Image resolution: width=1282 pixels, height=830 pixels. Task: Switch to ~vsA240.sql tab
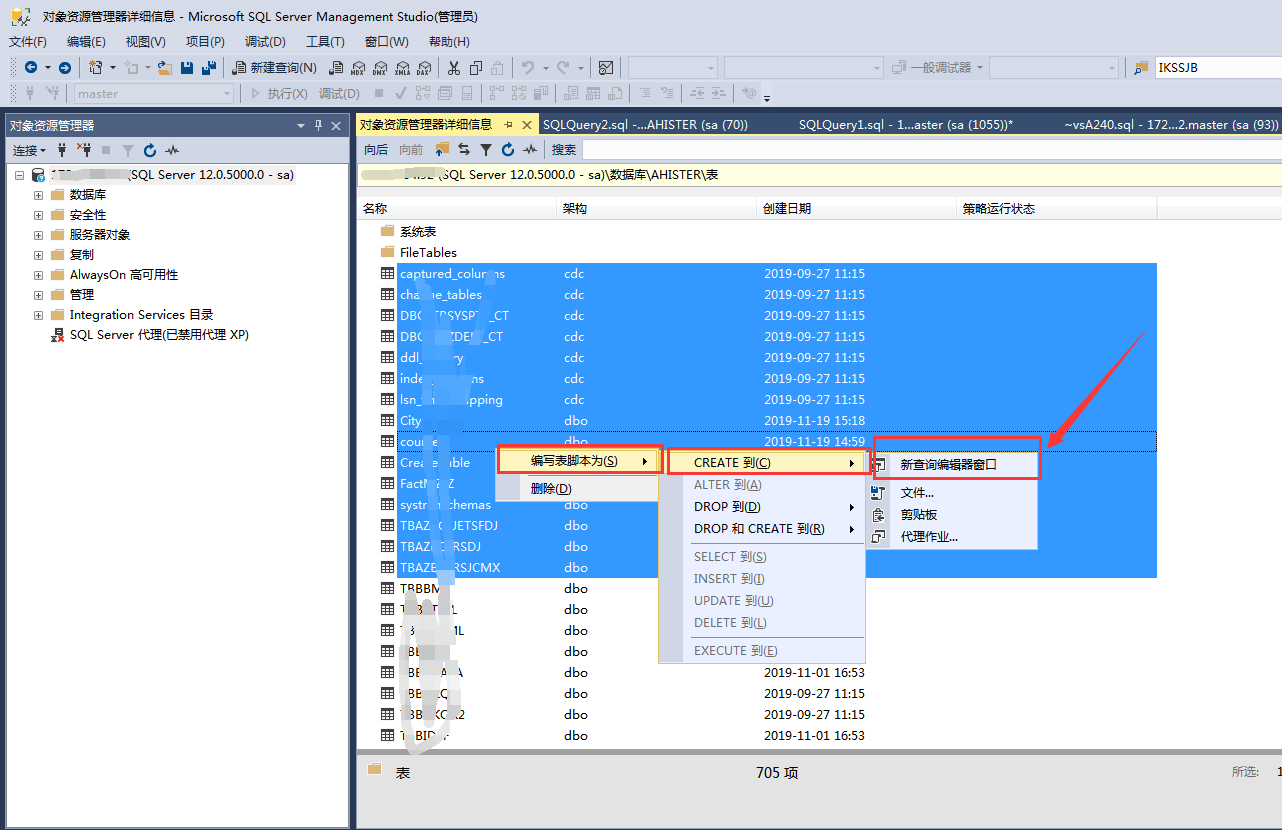(1171, 125)
